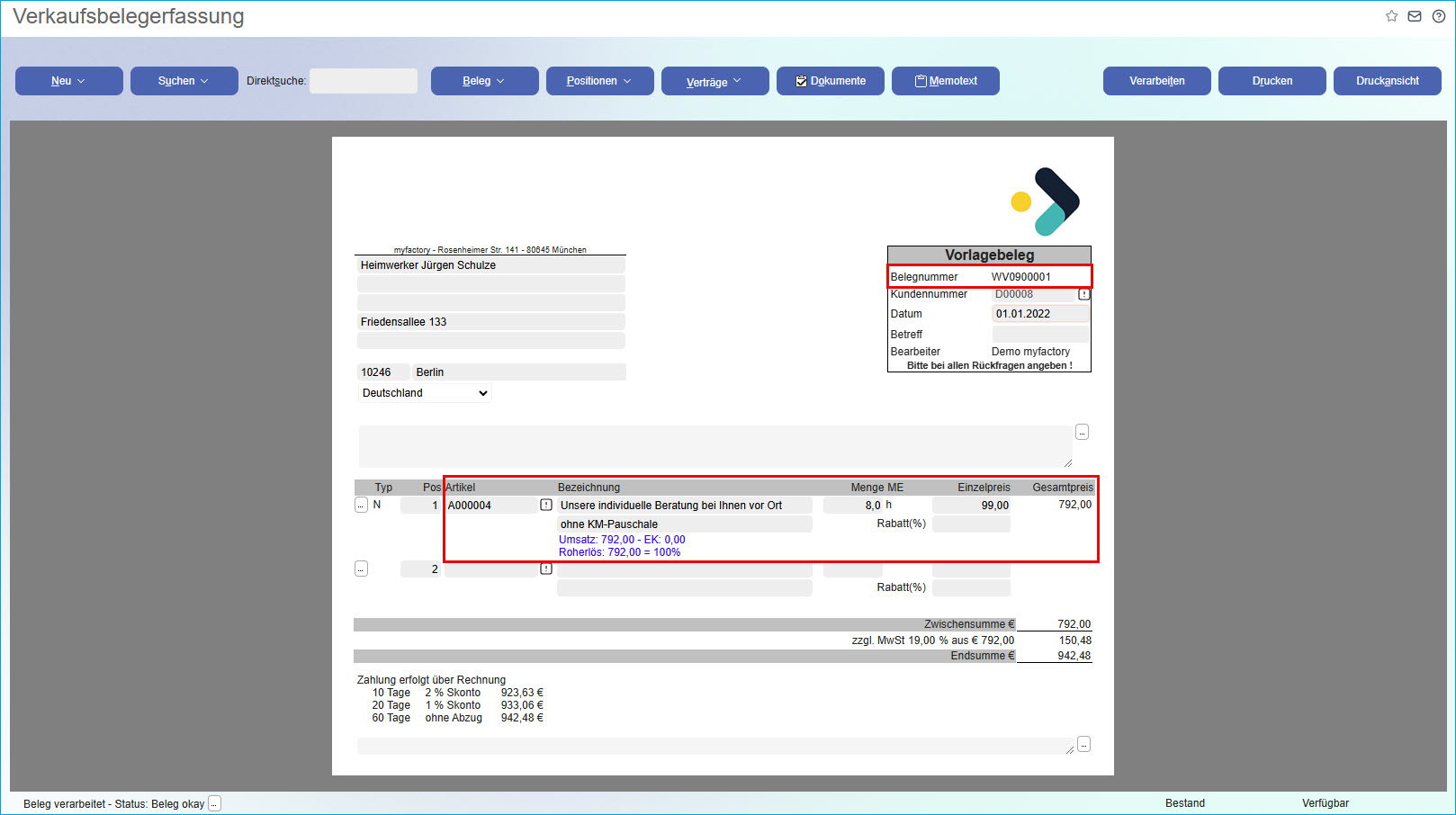1456x815 pixels.
Task: Click Rabatt(%) field of position 2
Action: tap(971, 588)
